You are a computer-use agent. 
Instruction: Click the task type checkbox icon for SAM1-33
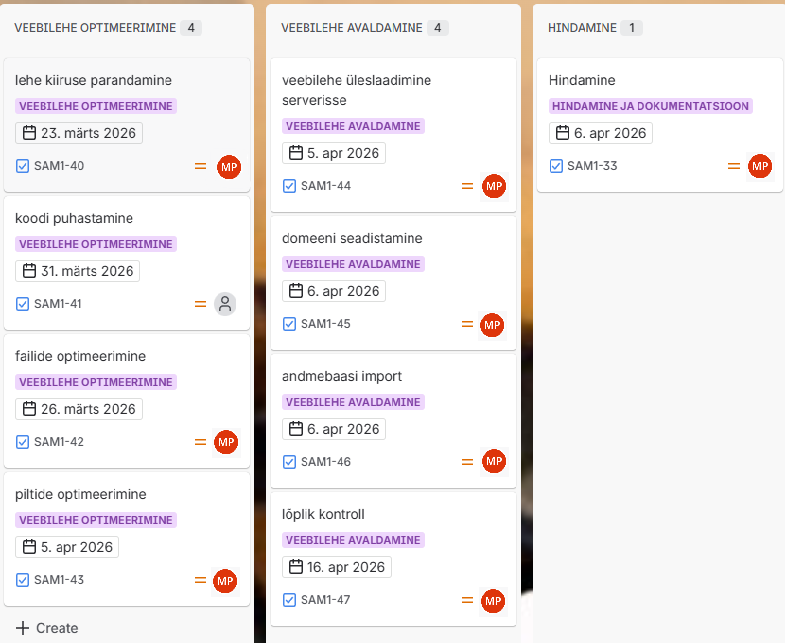556,166
